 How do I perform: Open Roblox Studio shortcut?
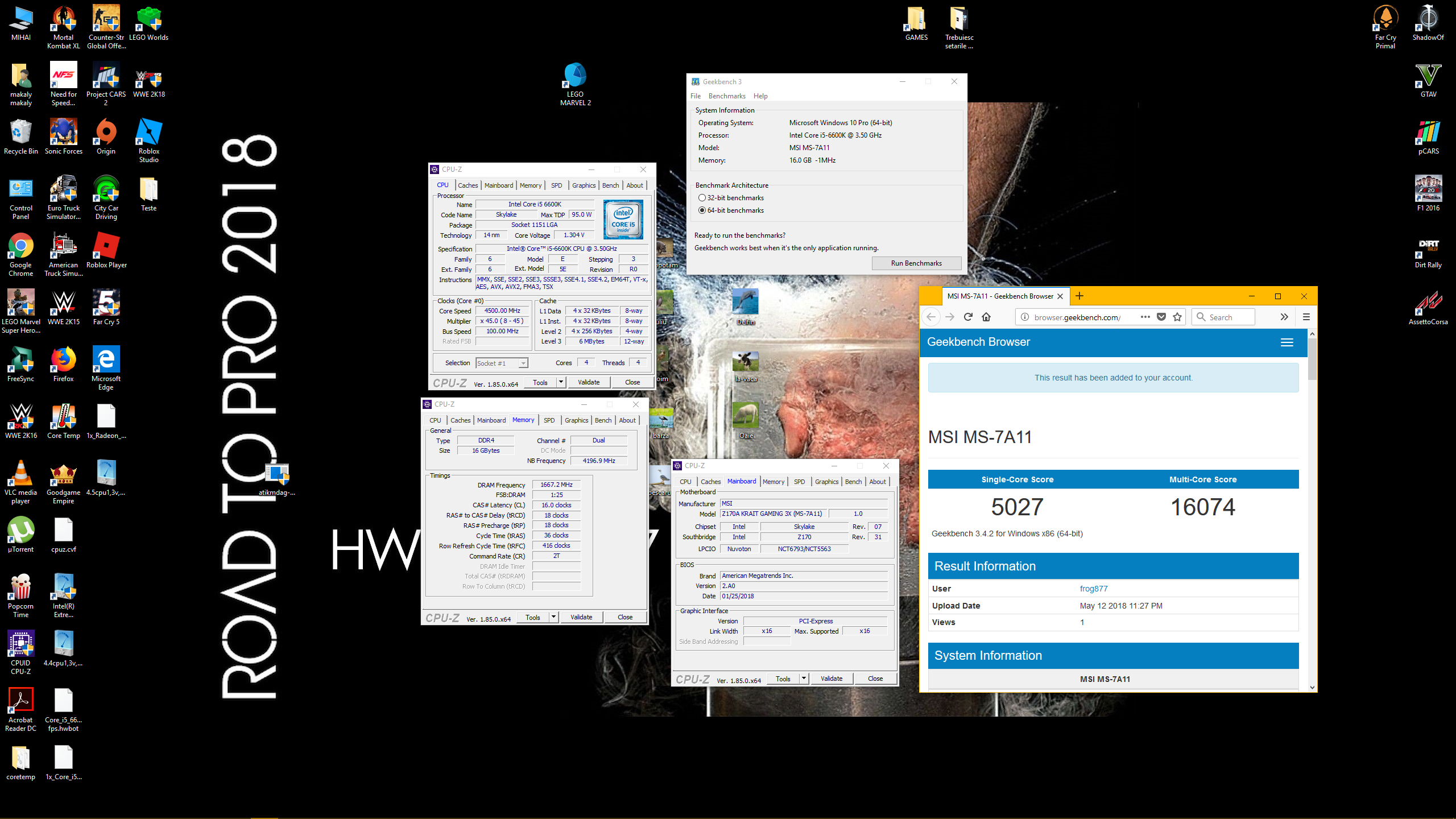click(x=148, y=141)
